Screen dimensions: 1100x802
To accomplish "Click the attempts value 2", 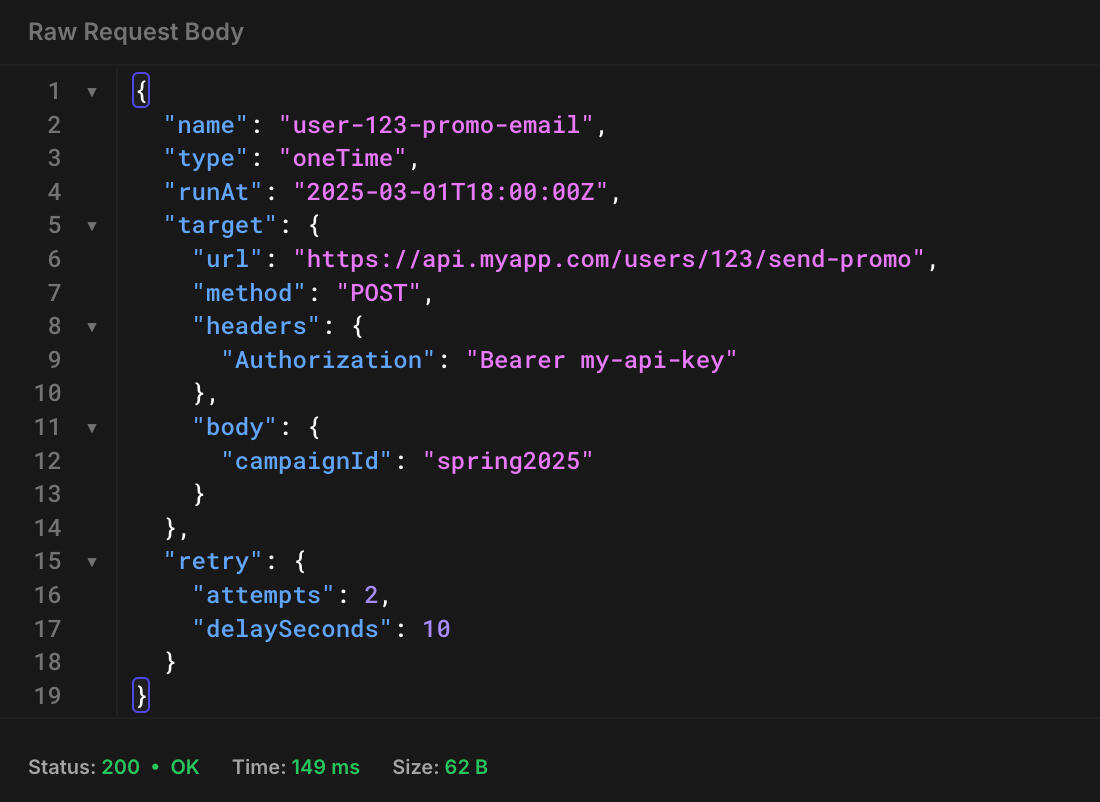I will coord(370,595).
